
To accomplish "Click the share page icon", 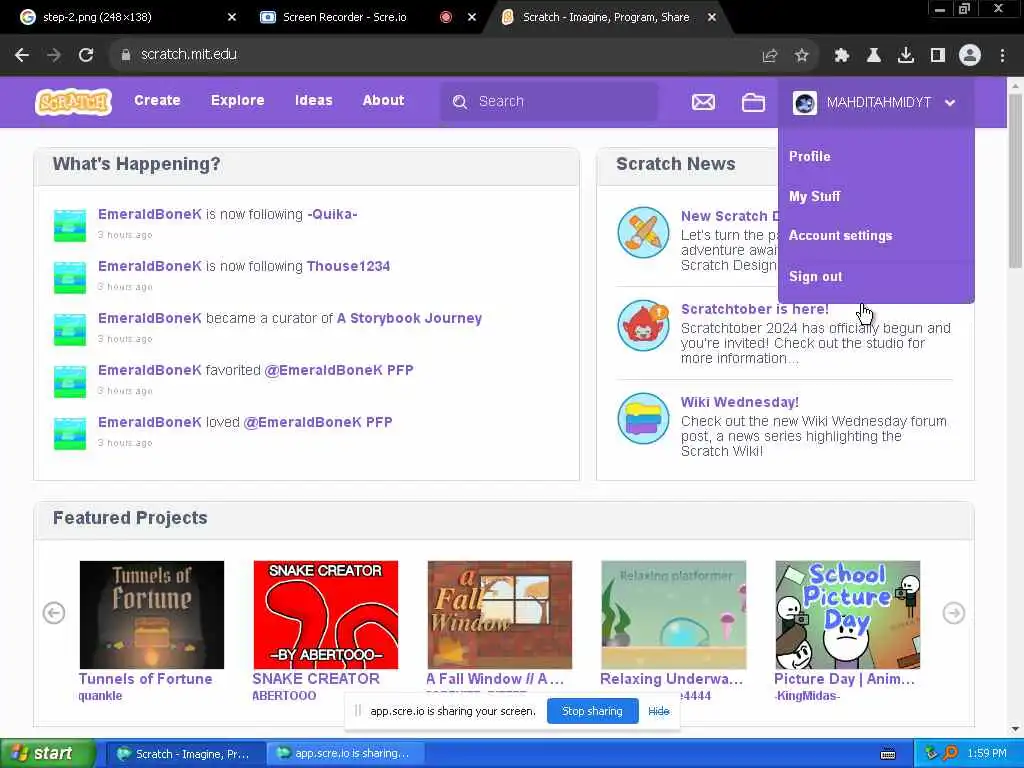I will [x=770, y=56].
